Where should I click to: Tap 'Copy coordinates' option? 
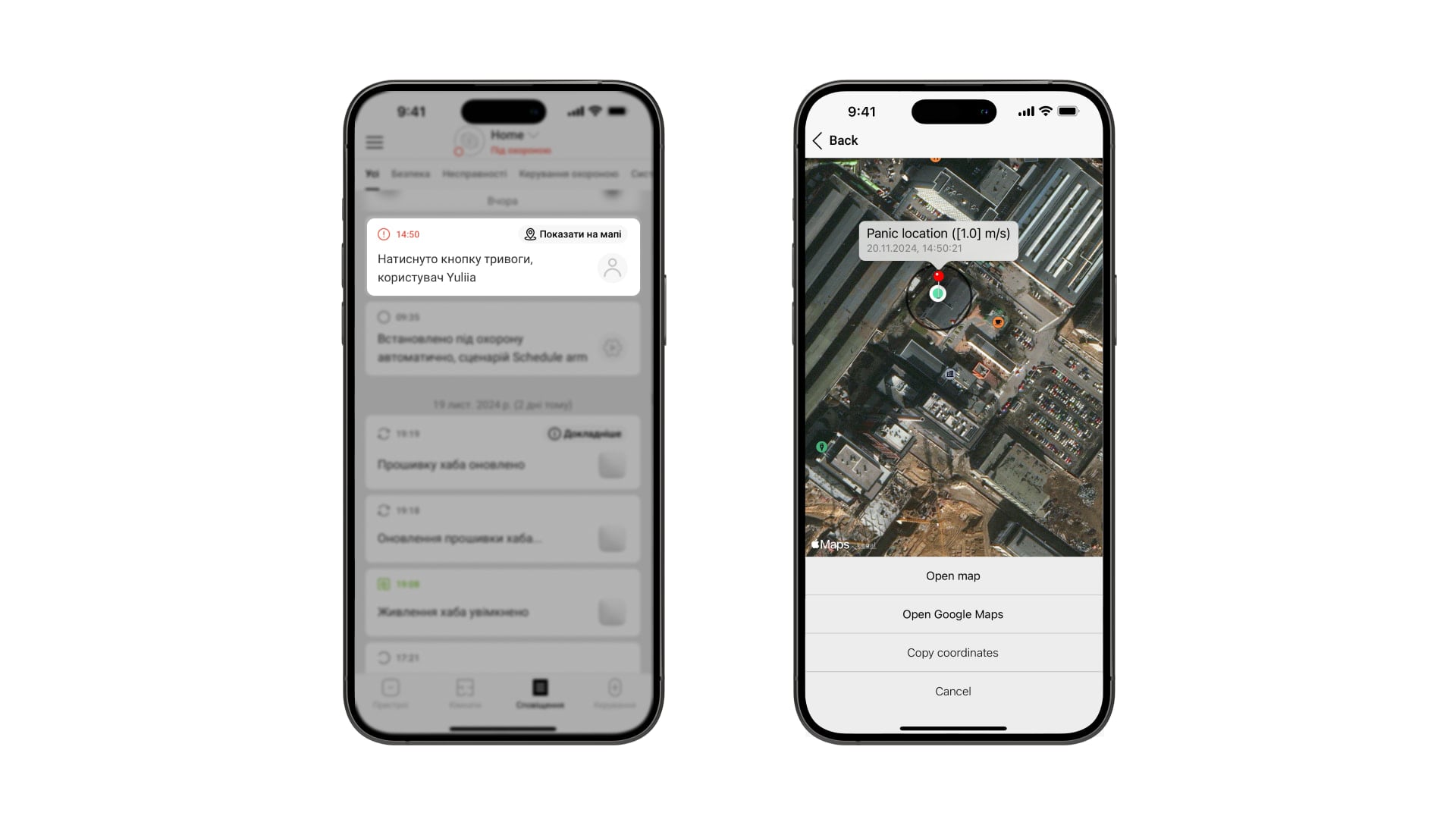tap(952, 652)
